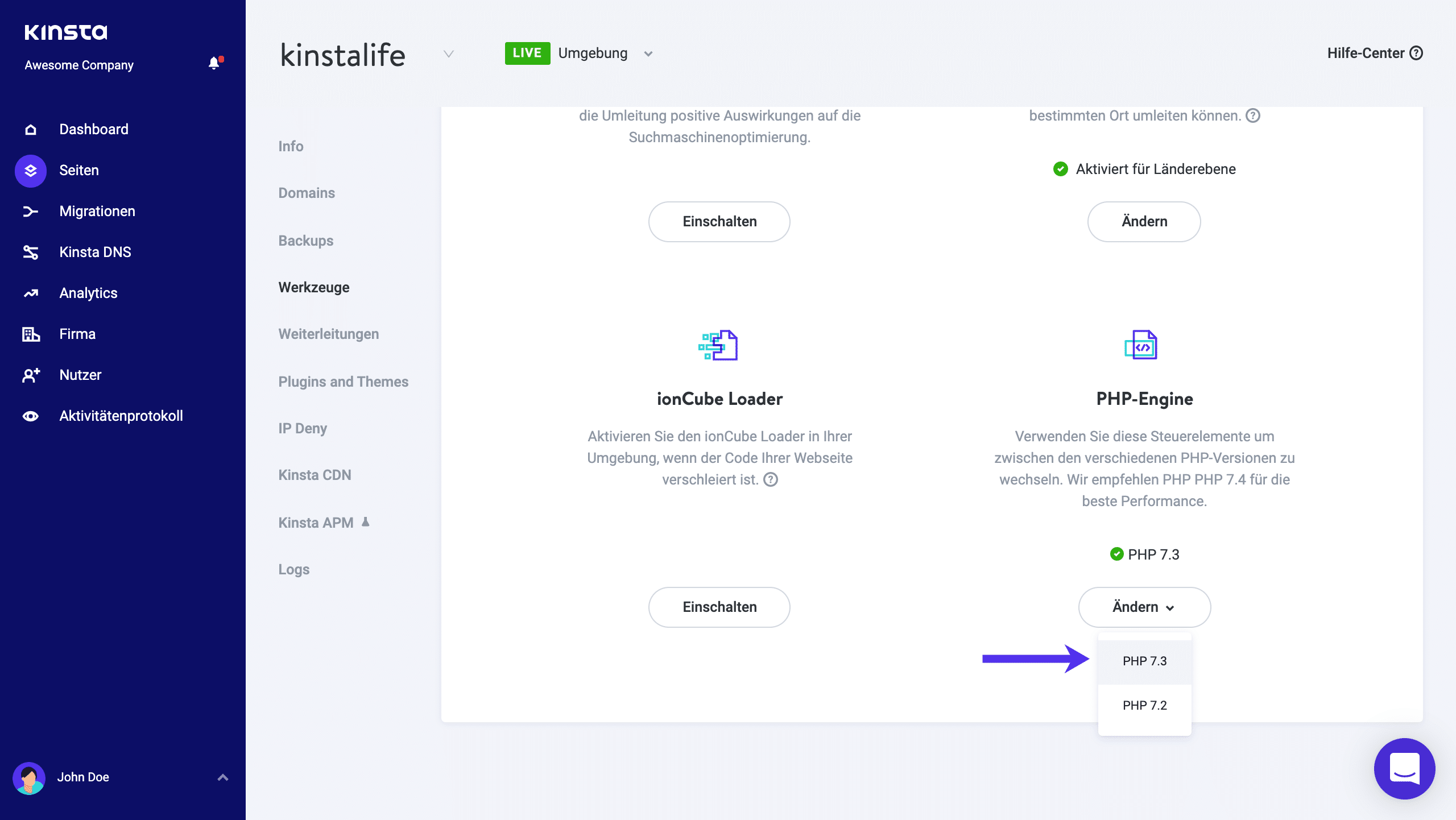This screenshot has width=1456, height=820.
Task: Click Einschalten under ionCube Loader
Action: click(719, 607)
